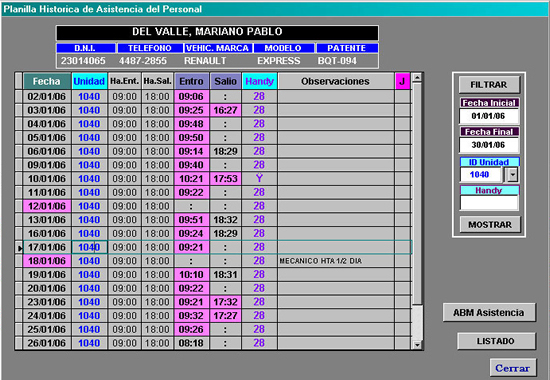Image resolution: width=550 pixels, height=380 pixels.
Task: Click the Unidad column header
Action: pos(89,81)
